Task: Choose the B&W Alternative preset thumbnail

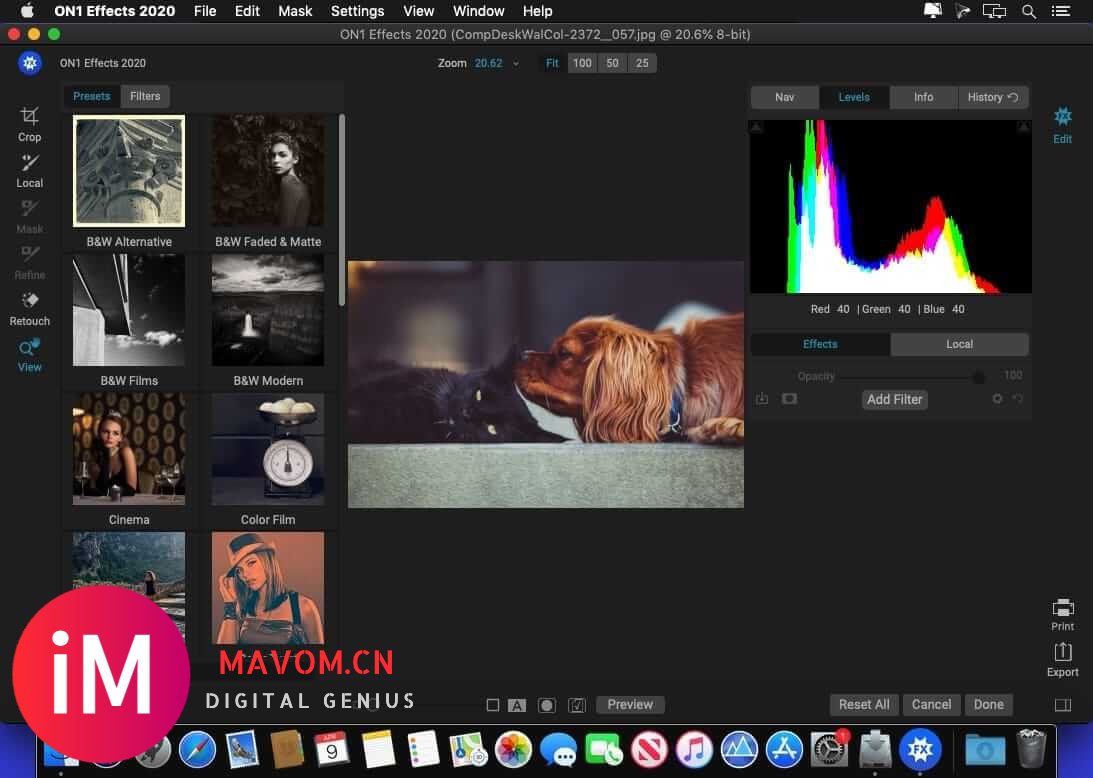Action: point(129,171)
